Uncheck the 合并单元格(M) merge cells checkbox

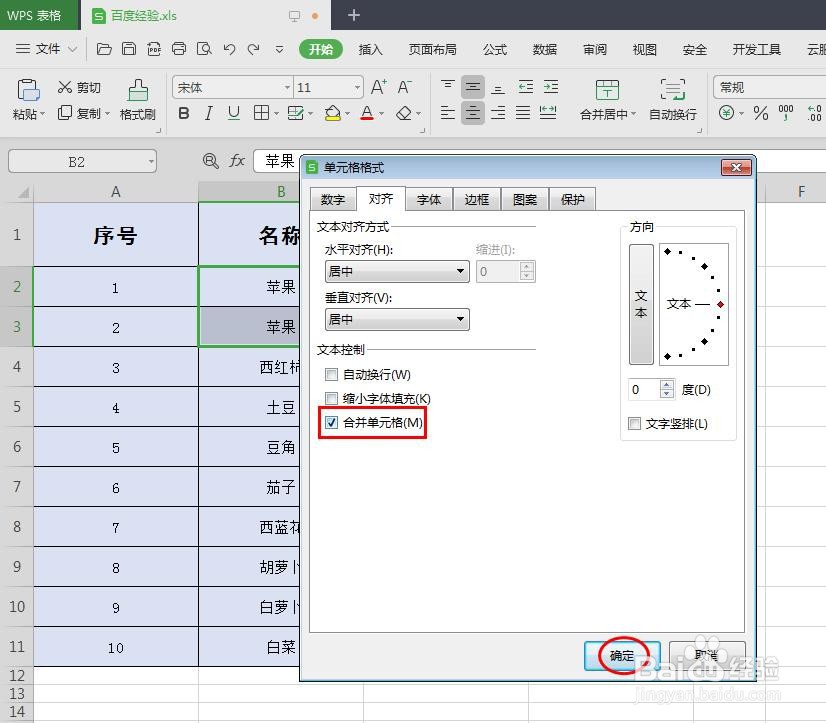[331, 423]
